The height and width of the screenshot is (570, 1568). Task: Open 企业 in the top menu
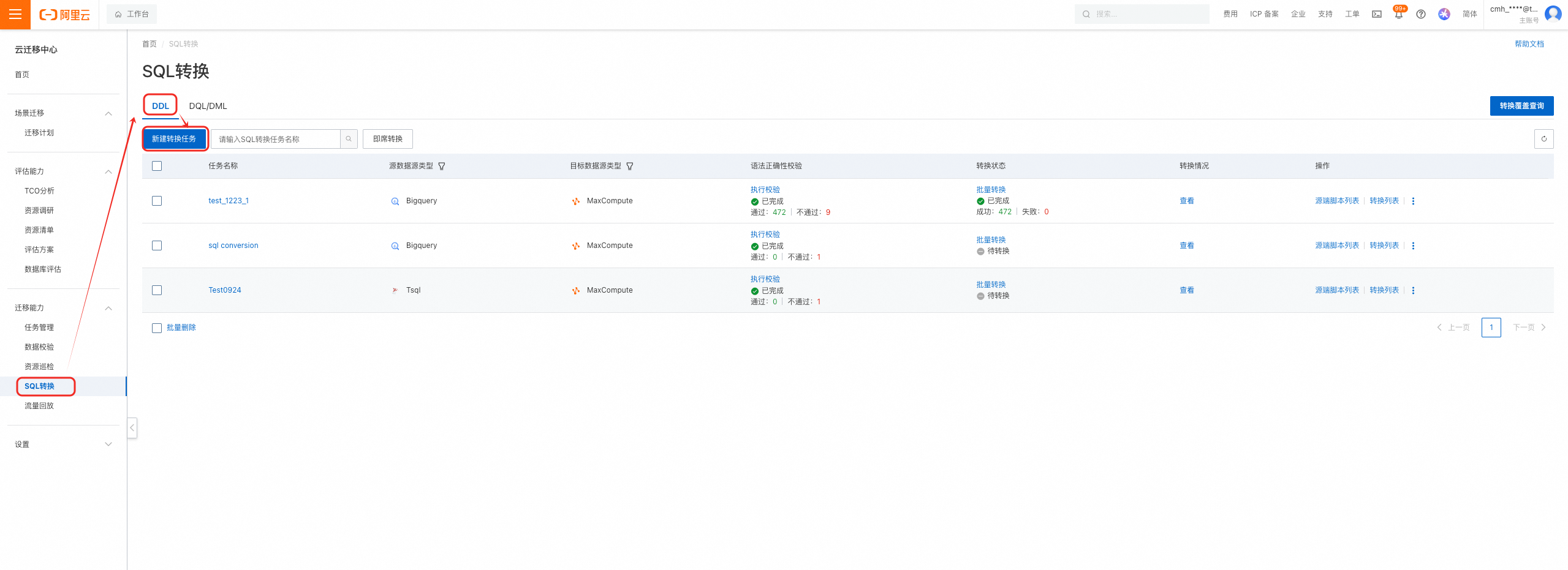tap(1298, 14)
